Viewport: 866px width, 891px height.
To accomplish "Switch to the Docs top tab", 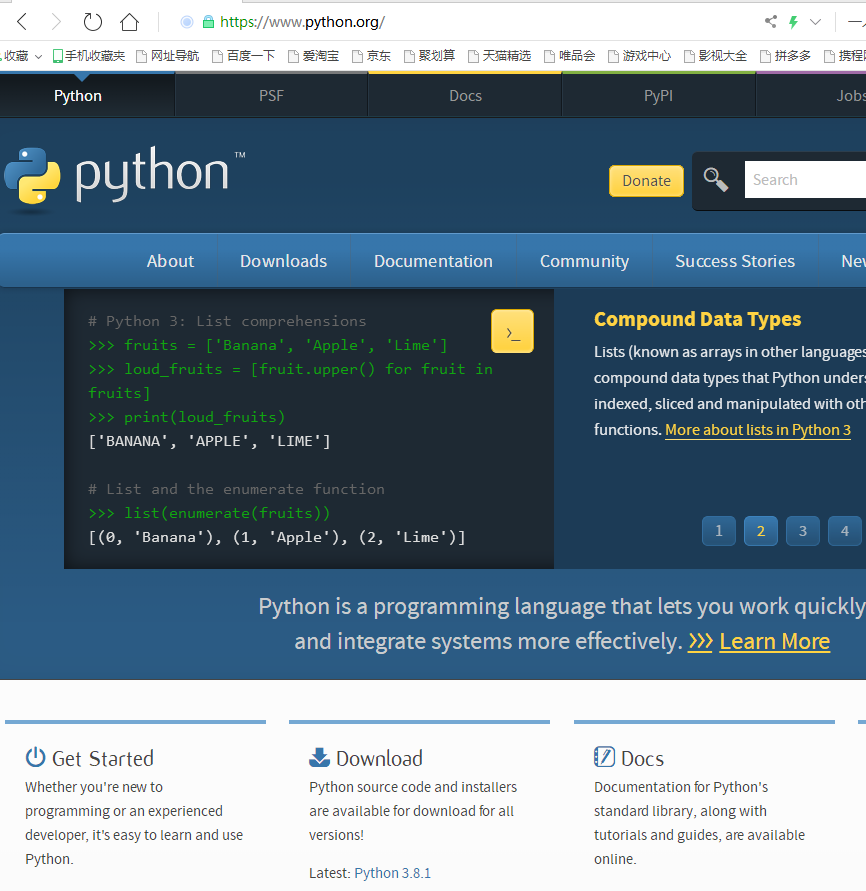I will click(465, 95).
